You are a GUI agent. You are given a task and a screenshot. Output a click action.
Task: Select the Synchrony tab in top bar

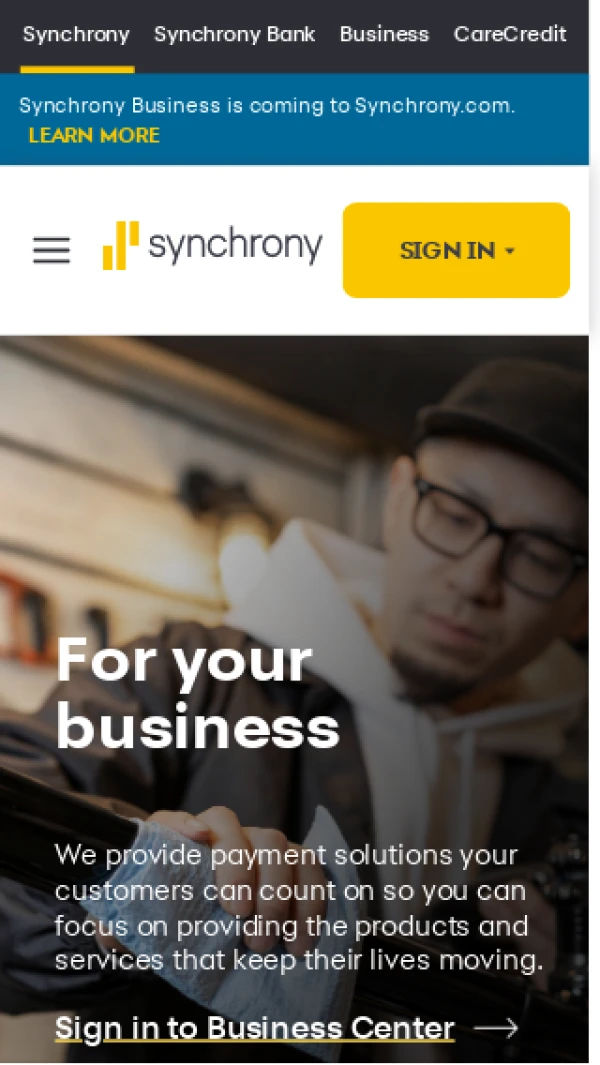coord(76,34)
